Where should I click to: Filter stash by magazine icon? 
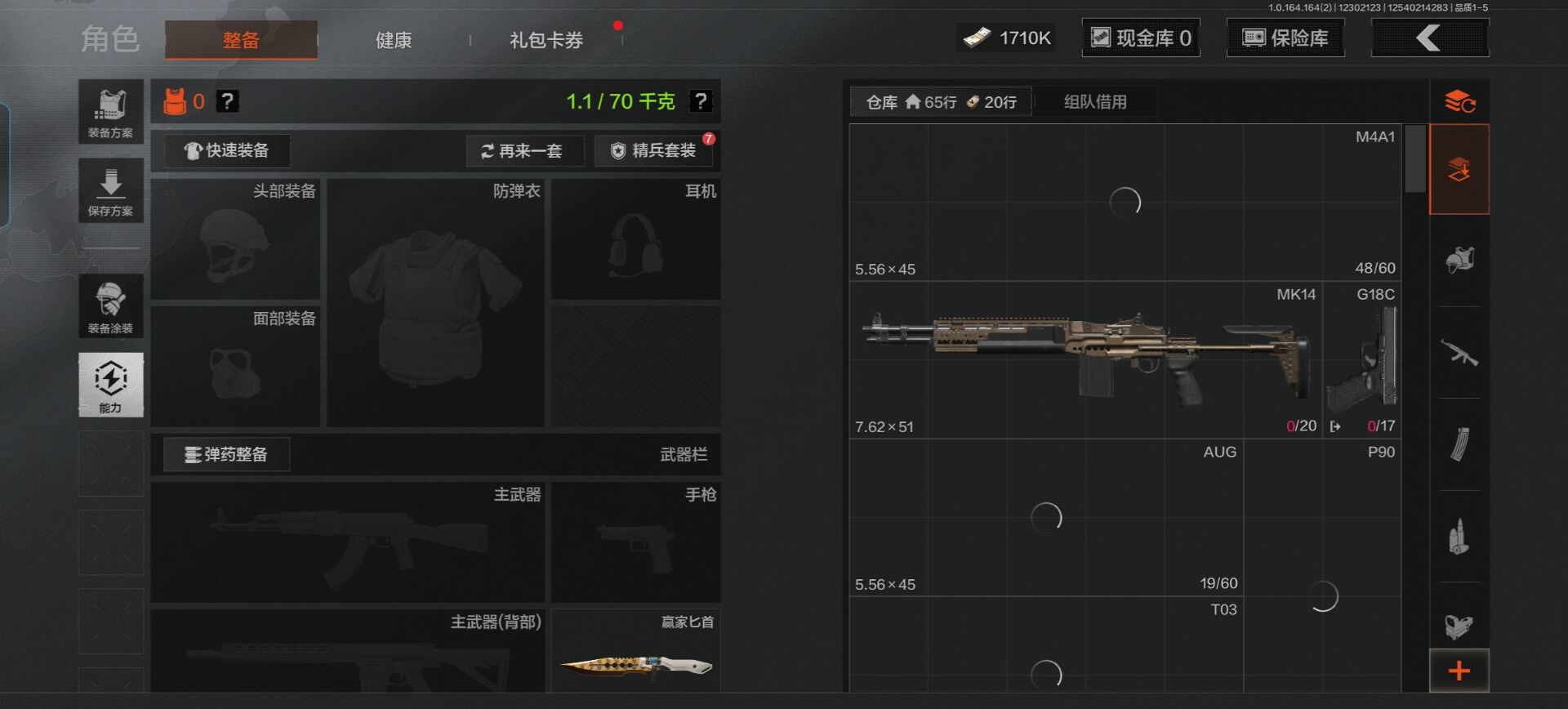(1459, 445)
